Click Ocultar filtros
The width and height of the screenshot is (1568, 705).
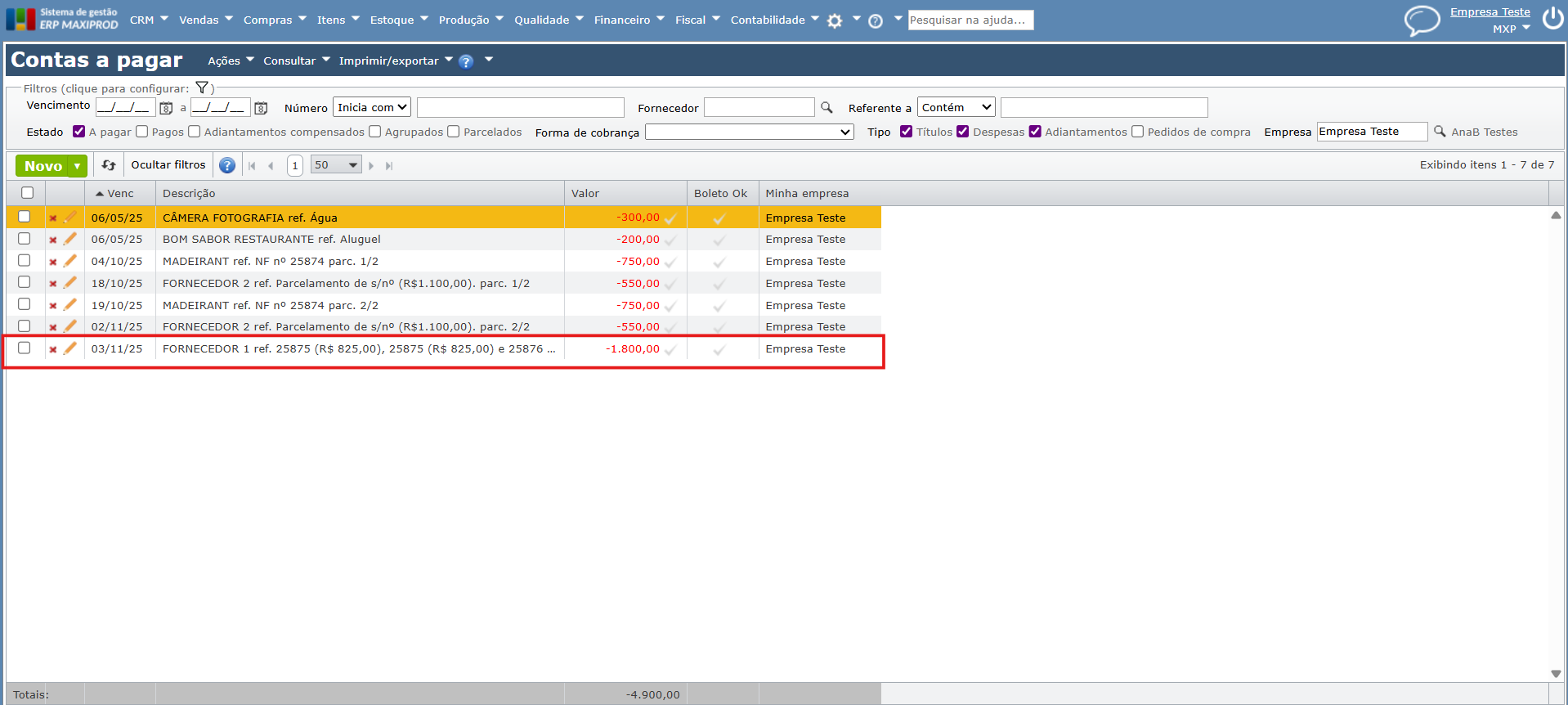(x=168, y=165)
